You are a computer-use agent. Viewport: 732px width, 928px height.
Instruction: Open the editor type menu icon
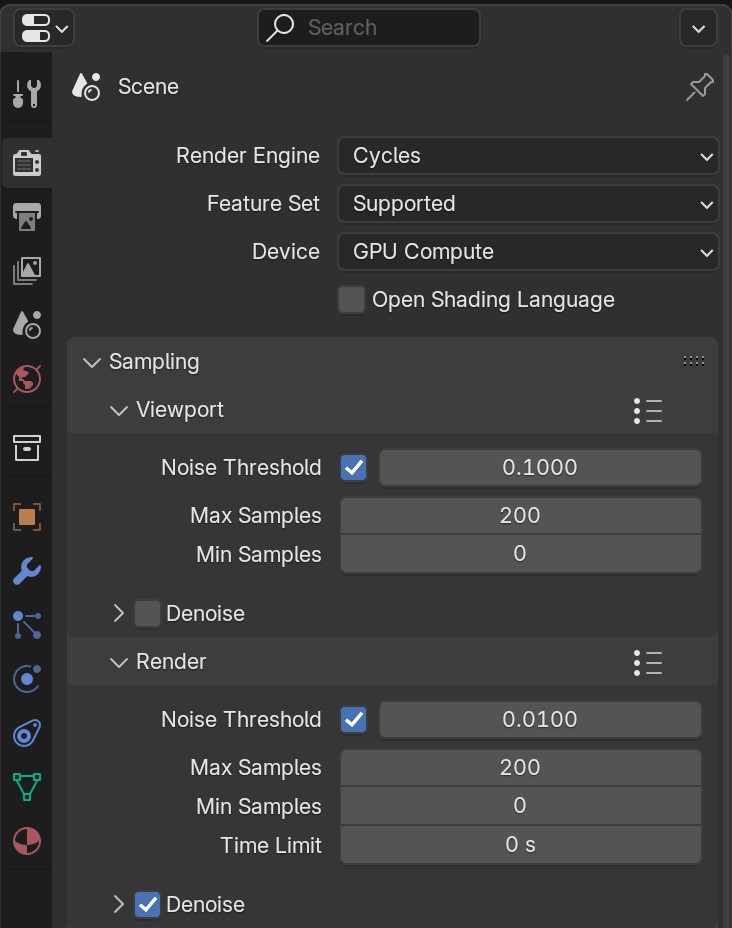[44, 28]
